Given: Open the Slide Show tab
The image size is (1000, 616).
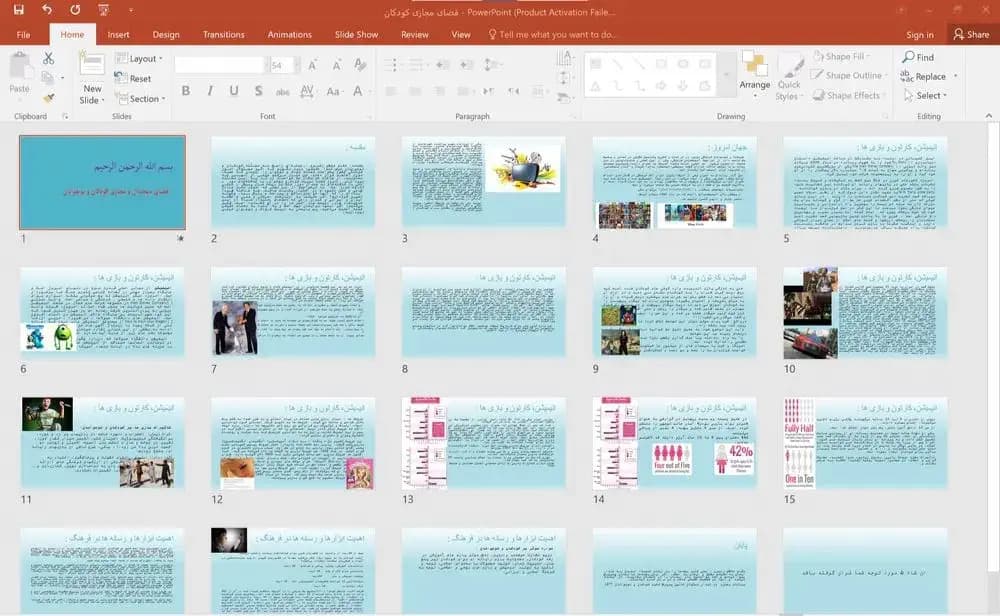Looking at the screenshot, I should click(x=356, y=34).
